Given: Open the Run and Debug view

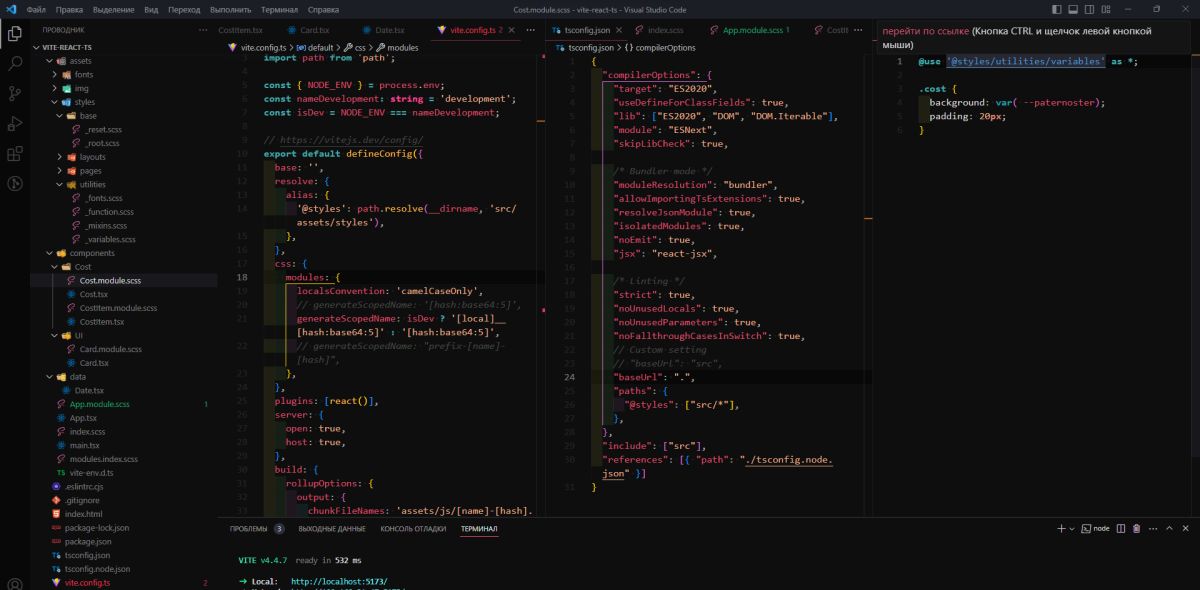Looking at the screenshot, I should pyautogui.click(x=15, y=124).
